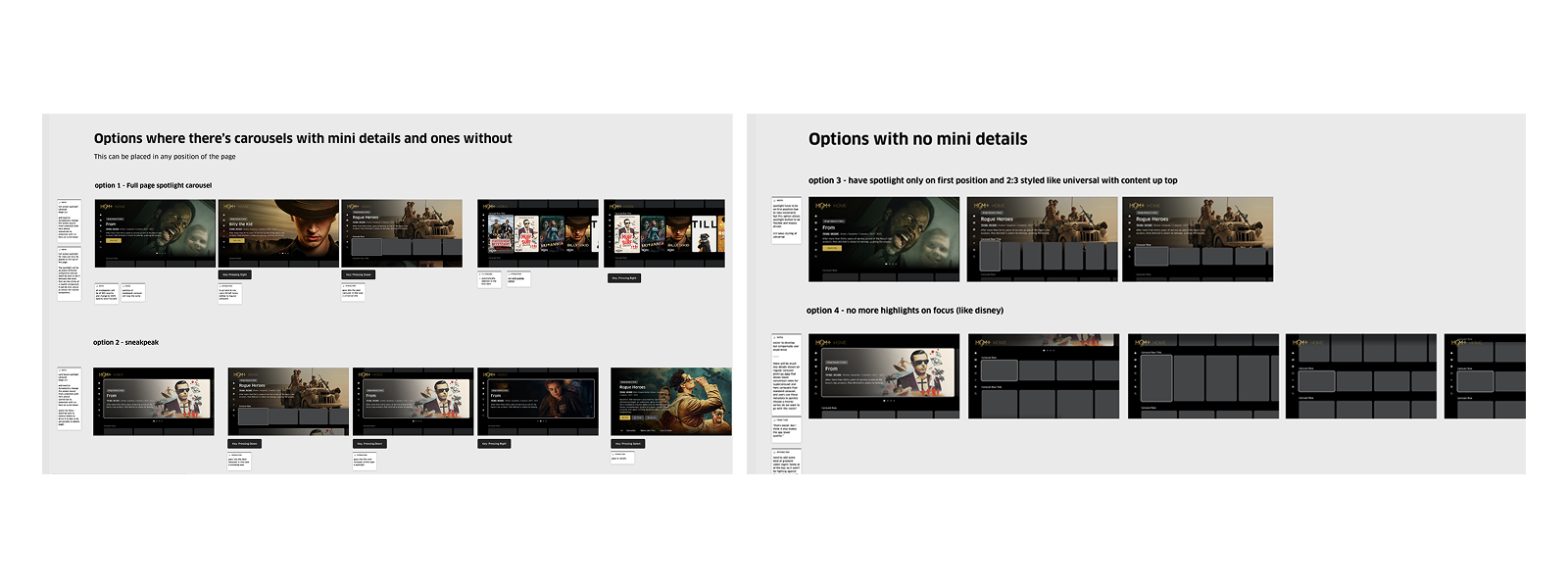Open option 3 Rogue Heroes frame with landscape tiles
1568x588 pixels.
pyautogui.click(x=1198, y=239)
